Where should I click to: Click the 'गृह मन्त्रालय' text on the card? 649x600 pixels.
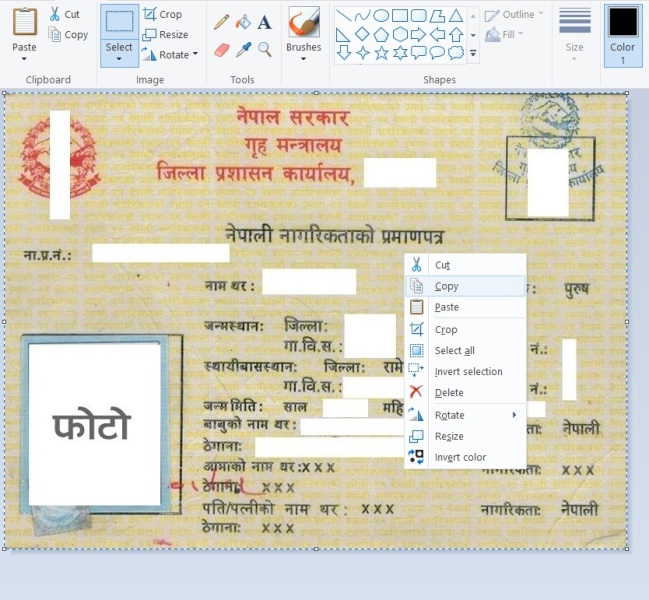point(293,146)
